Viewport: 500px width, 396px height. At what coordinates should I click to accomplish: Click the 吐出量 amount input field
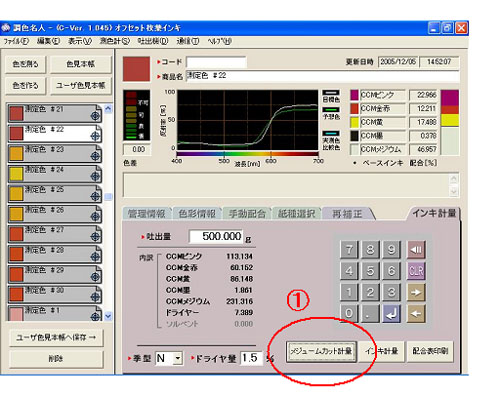coord(216,236)
